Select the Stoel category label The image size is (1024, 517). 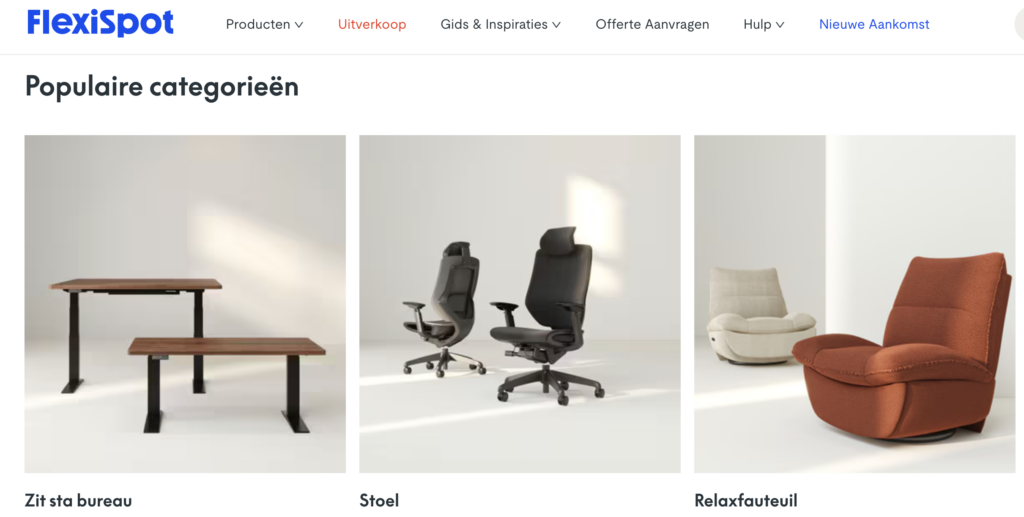click(x=379, y=501)
